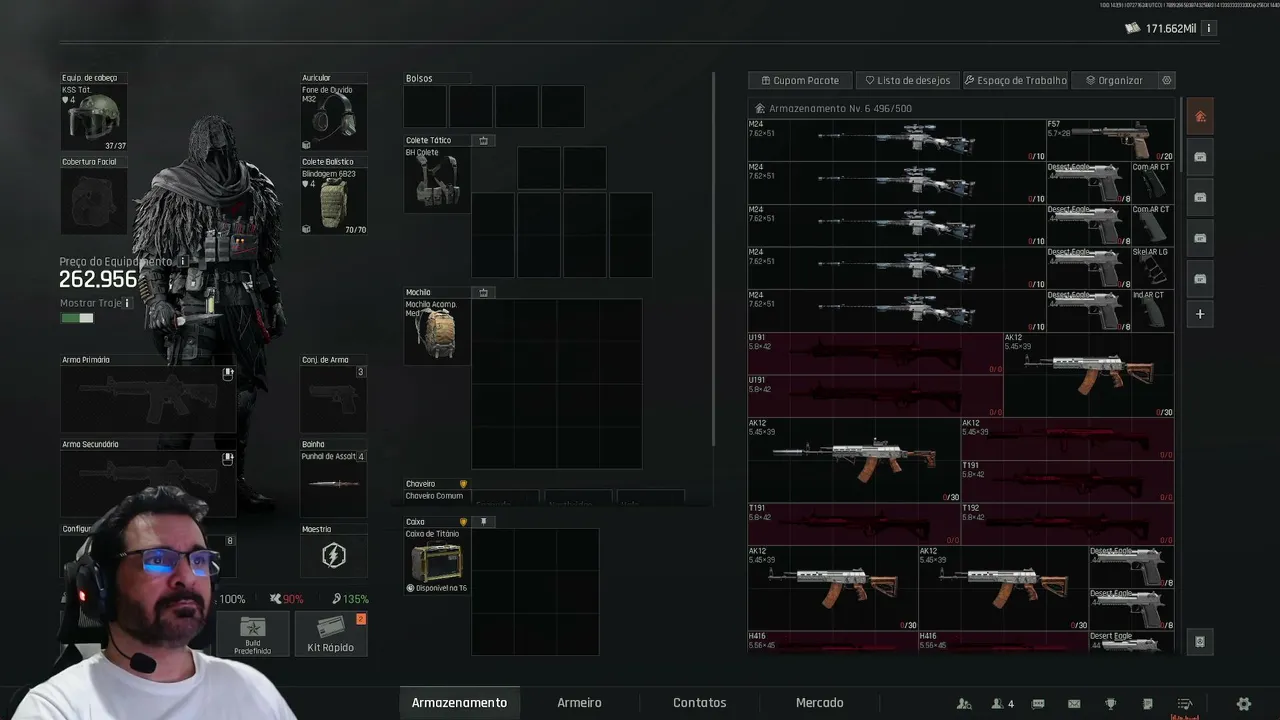Viewport: 1280px width, 720px height.
Task: Select the T192 rifle in storage
Action: click(1068, 524)
